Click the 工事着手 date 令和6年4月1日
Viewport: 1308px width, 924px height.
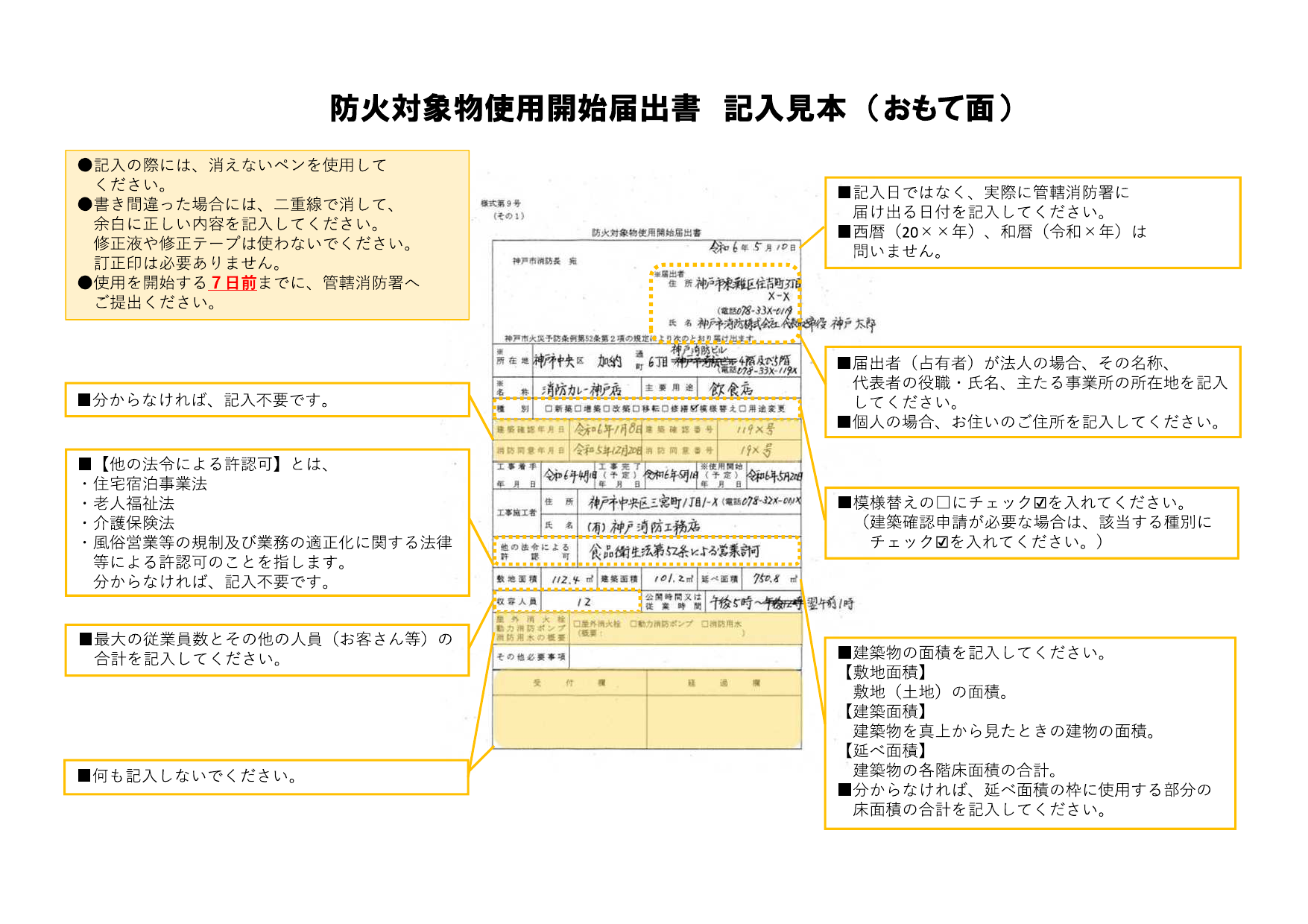click(x=570, y=475)
